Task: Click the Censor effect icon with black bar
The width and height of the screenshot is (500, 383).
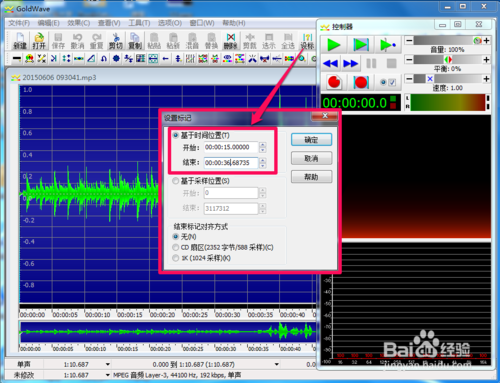Action: [17, 59]
